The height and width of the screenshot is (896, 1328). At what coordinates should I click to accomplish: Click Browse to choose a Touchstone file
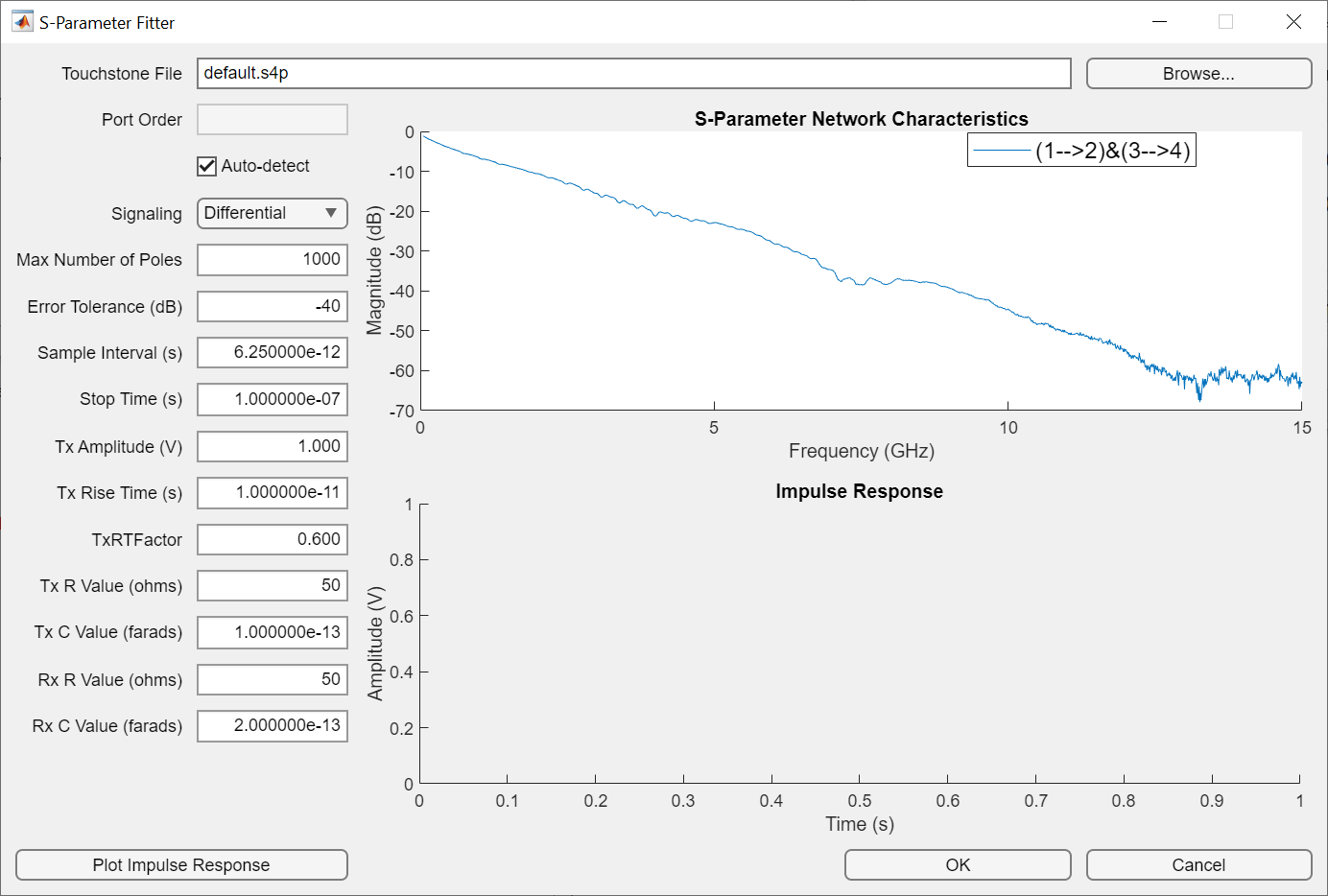click(1198, 73)
